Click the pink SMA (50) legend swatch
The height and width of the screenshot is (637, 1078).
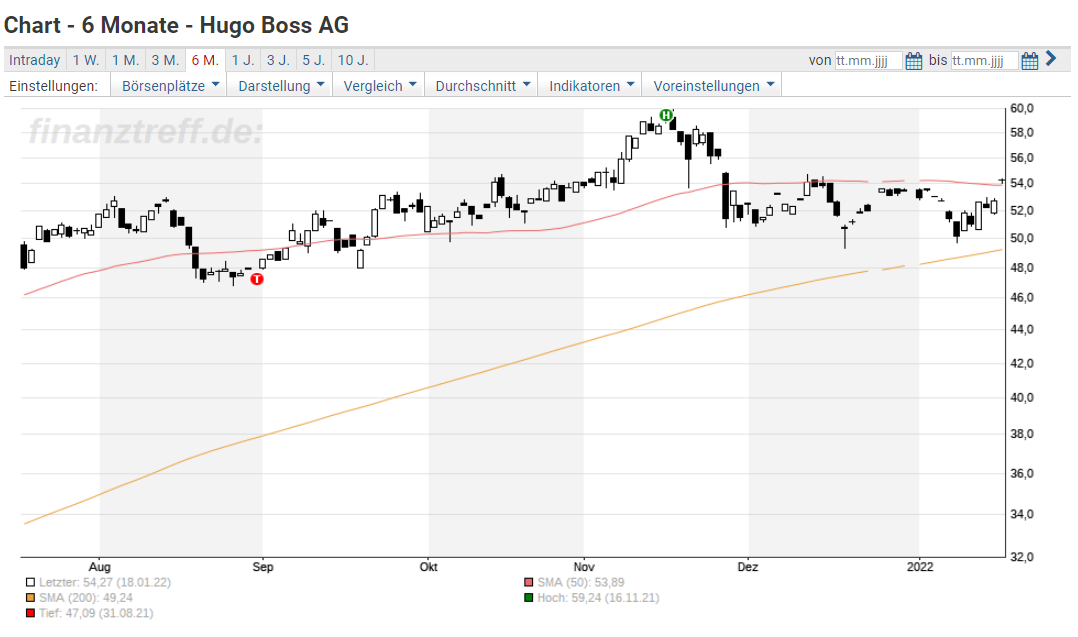528,582
